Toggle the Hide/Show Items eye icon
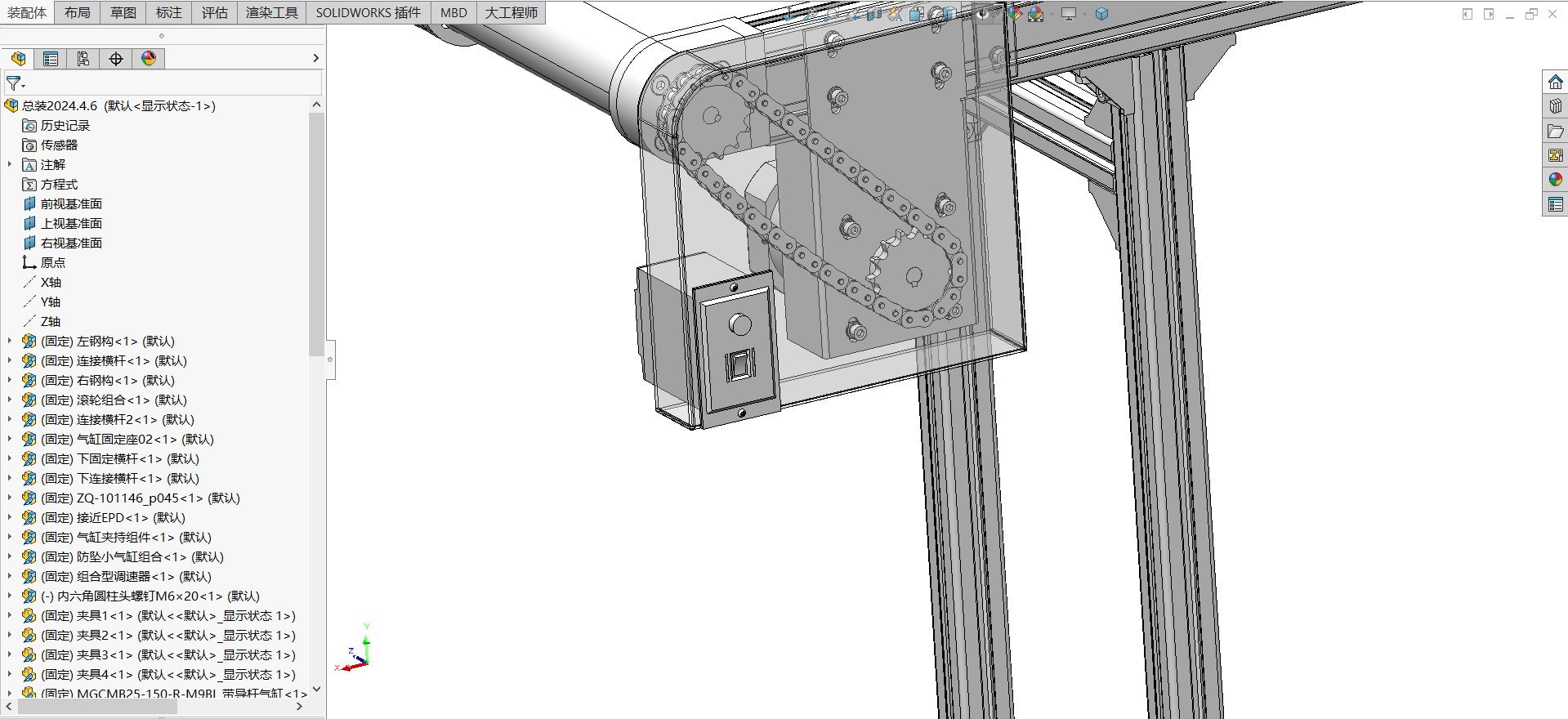Viewport: 1568px width, 719px height. tap(983, 14)
